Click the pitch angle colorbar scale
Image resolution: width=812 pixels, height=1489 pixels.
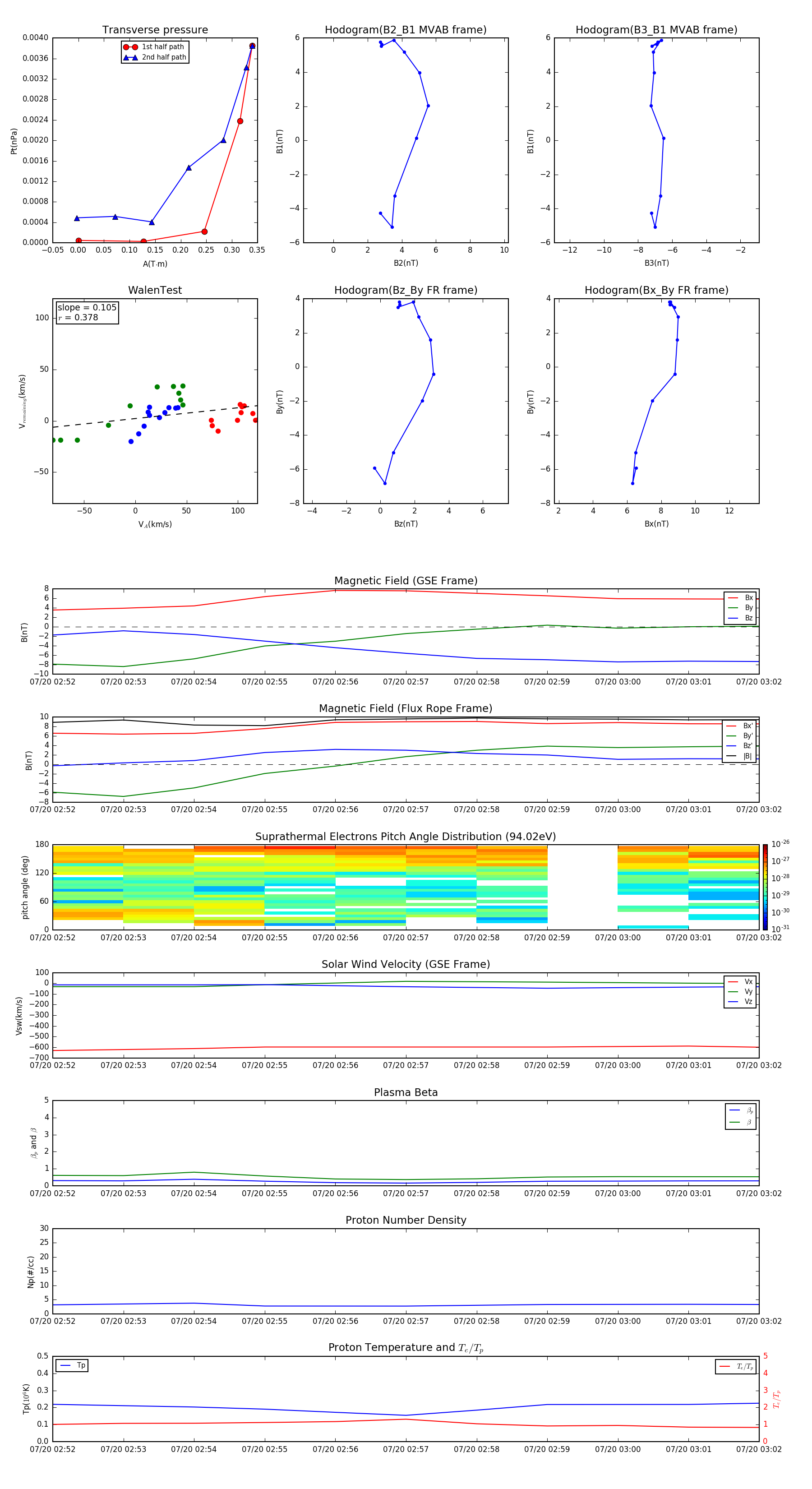[x=765, y=887]
